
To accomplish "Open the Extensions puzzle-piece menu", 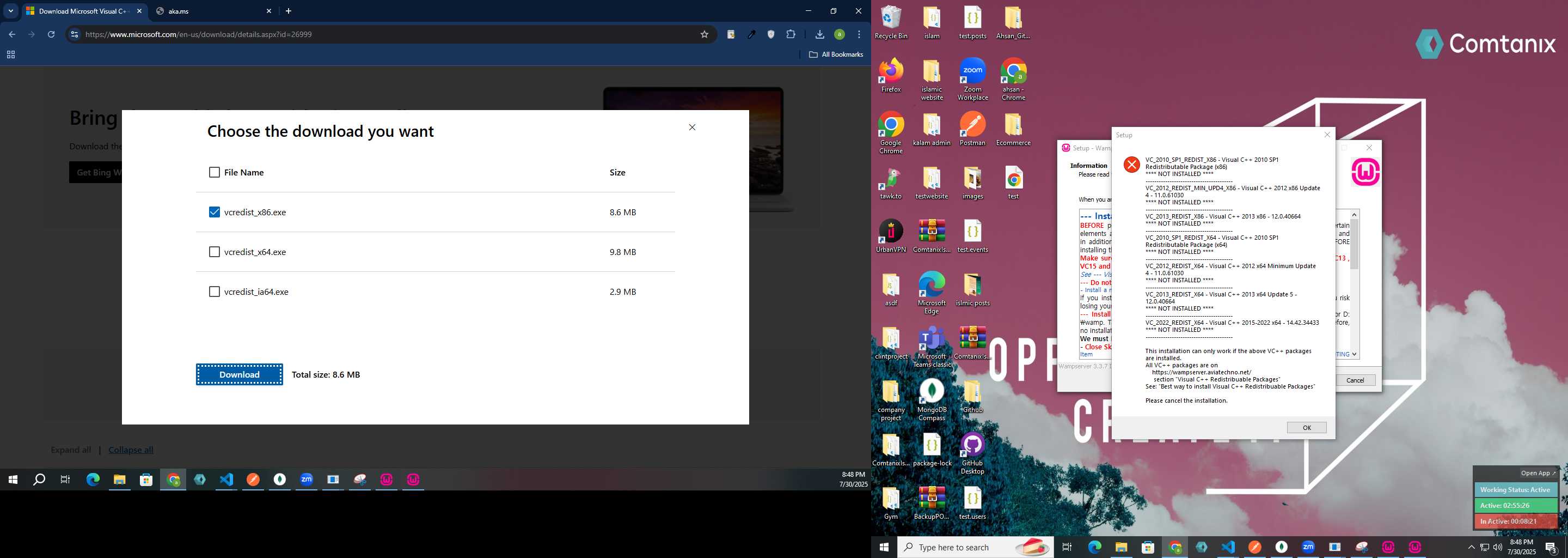I will point(791,35).
